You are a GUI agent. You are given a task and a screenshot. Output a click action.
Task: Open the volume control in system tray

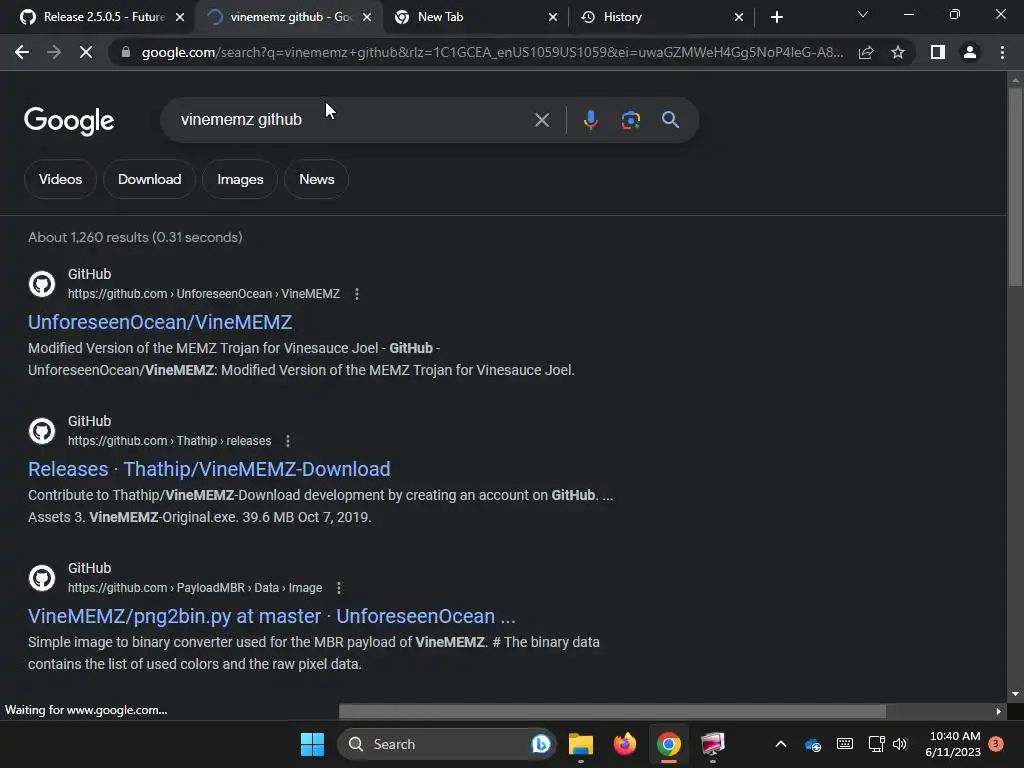(x=900, y=744)
